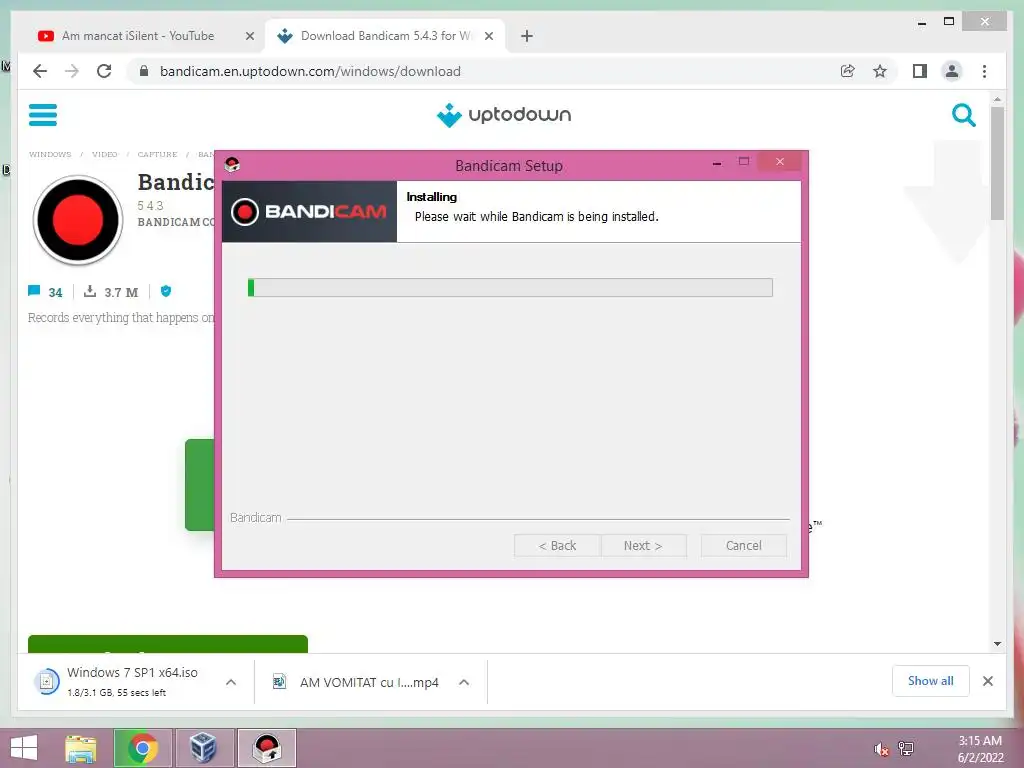Click the downloads icon beside 3.7 M
The width and height of the screenshot is (1024, 768).
tap(90, 291)
